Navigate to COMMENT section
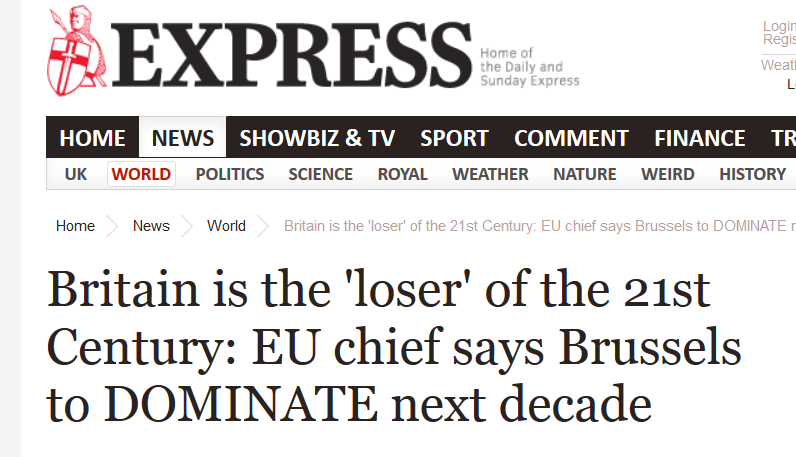Viewport: 796px width, 457px height. pos(571,138)
